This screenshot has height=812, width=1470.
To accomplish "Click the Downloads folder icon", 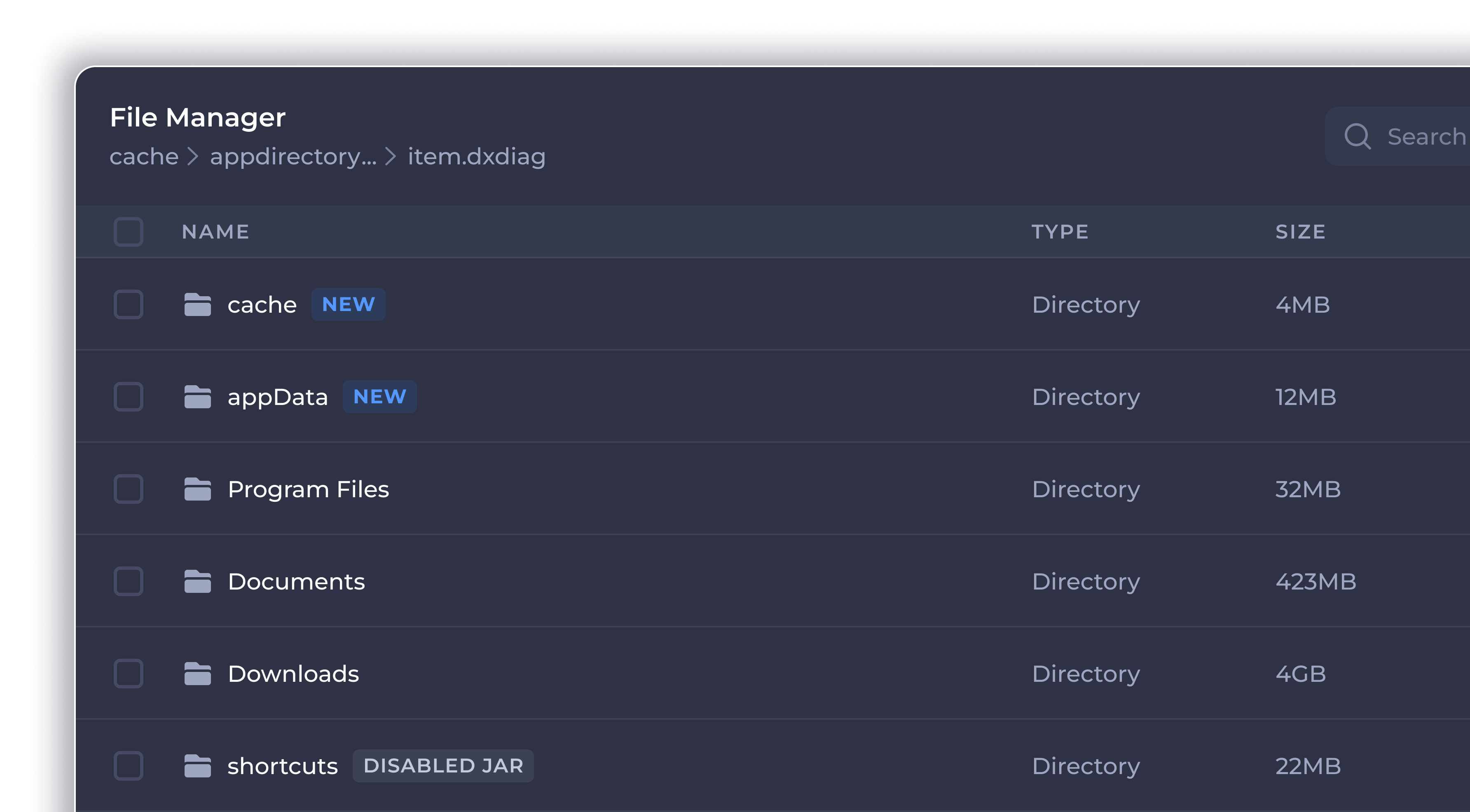I will (199, 673).
